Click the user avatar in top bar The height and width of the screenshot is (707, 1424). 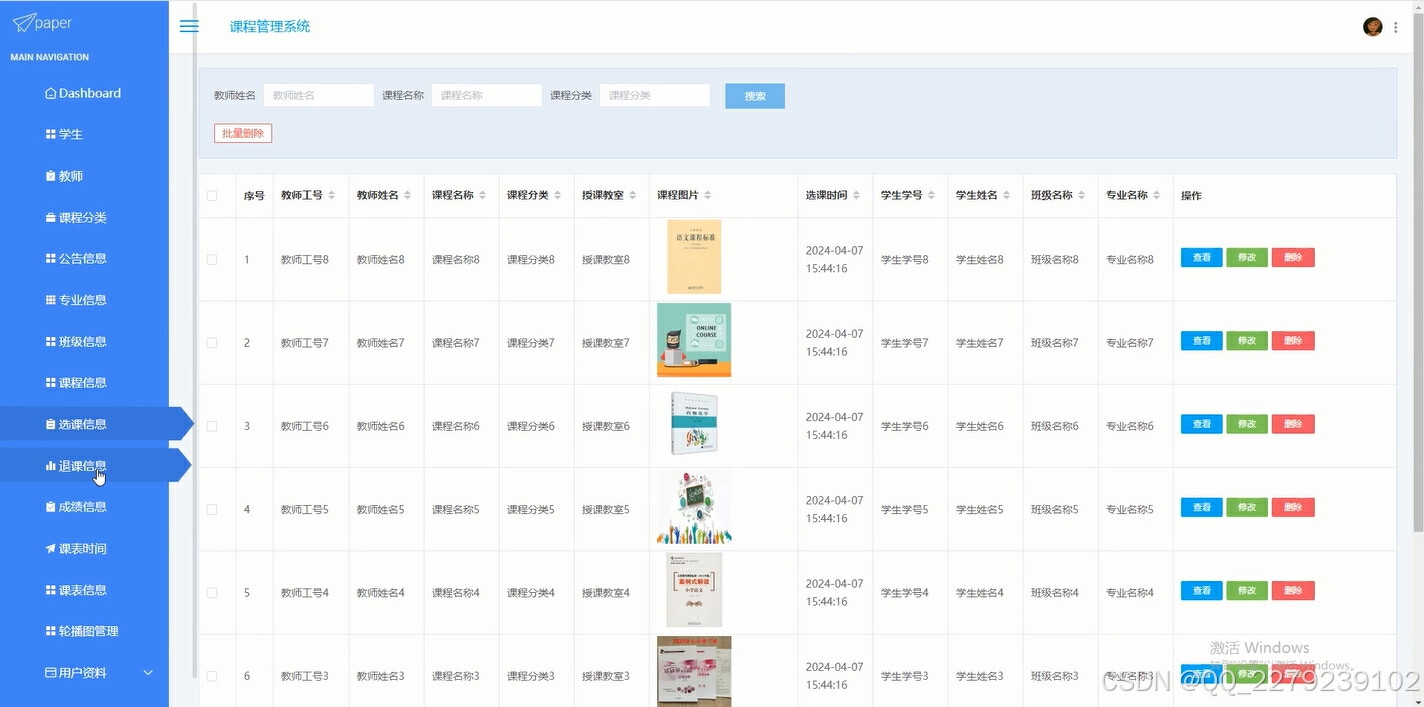click(x=1372, y=26)
